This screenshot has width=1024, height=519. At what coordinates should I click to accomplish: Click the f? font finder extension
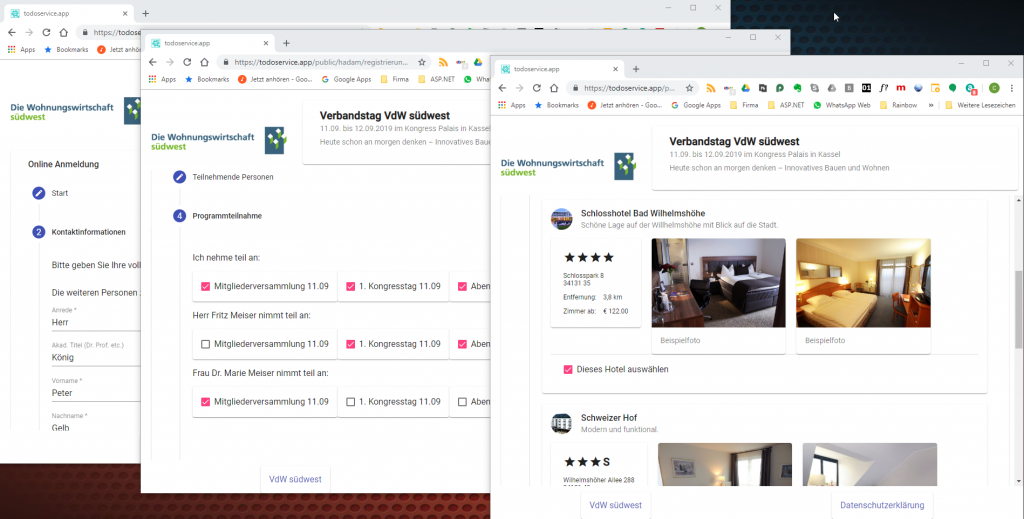tap(884, 88)
